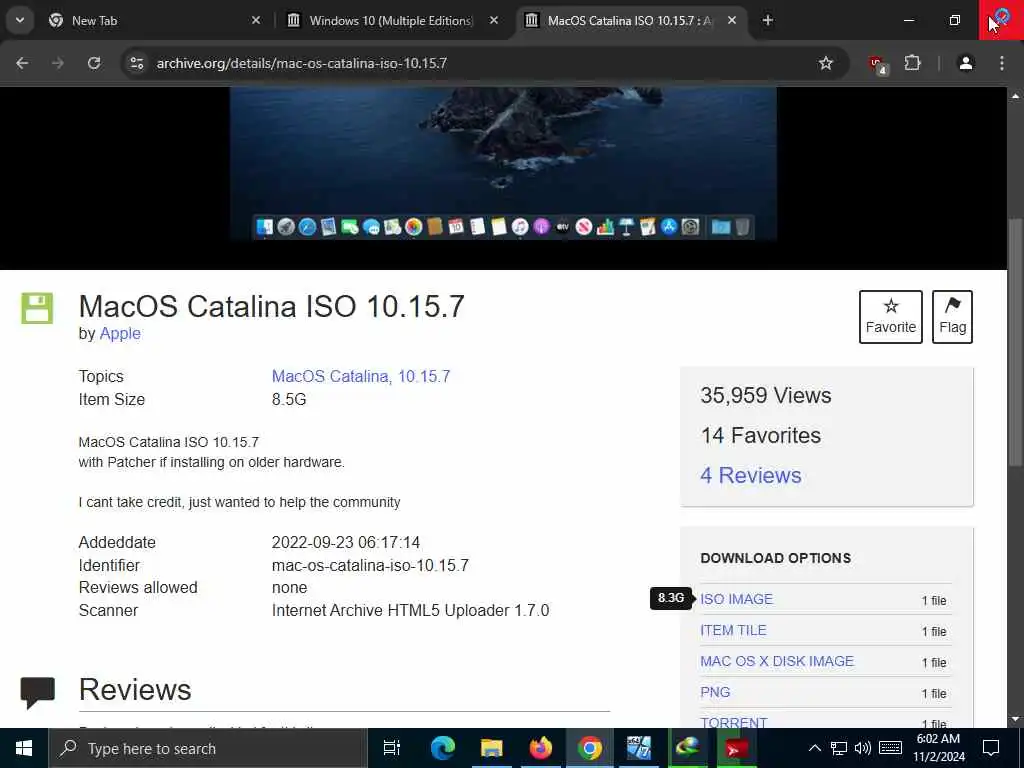
Task: Download the MAC OS X DISK IMAGE option
Action: [x=776, y=661]
